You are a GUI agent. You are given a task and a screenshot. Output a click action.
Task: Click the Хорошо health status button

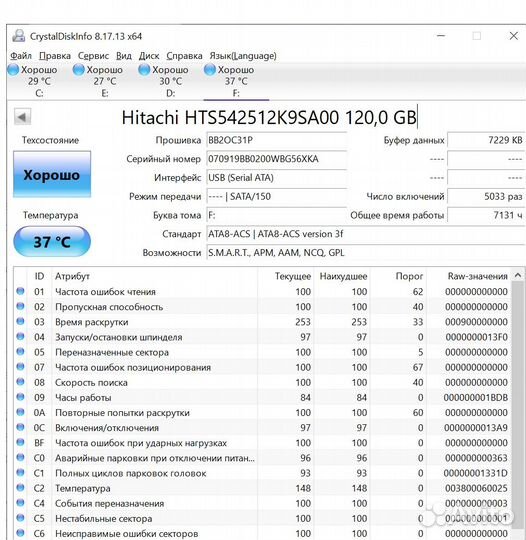pyautogui.click(x=52, y=175)
